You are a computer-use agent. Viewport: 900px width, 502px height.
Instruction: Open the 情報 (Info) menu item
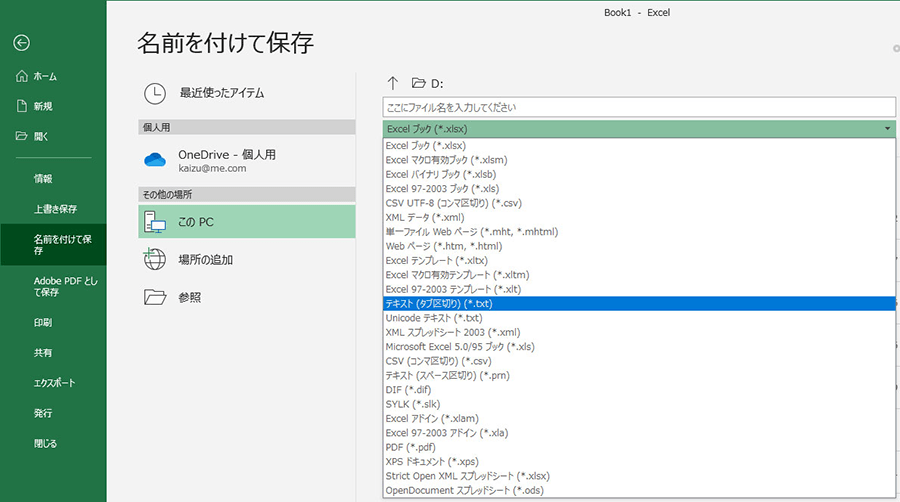43,178
